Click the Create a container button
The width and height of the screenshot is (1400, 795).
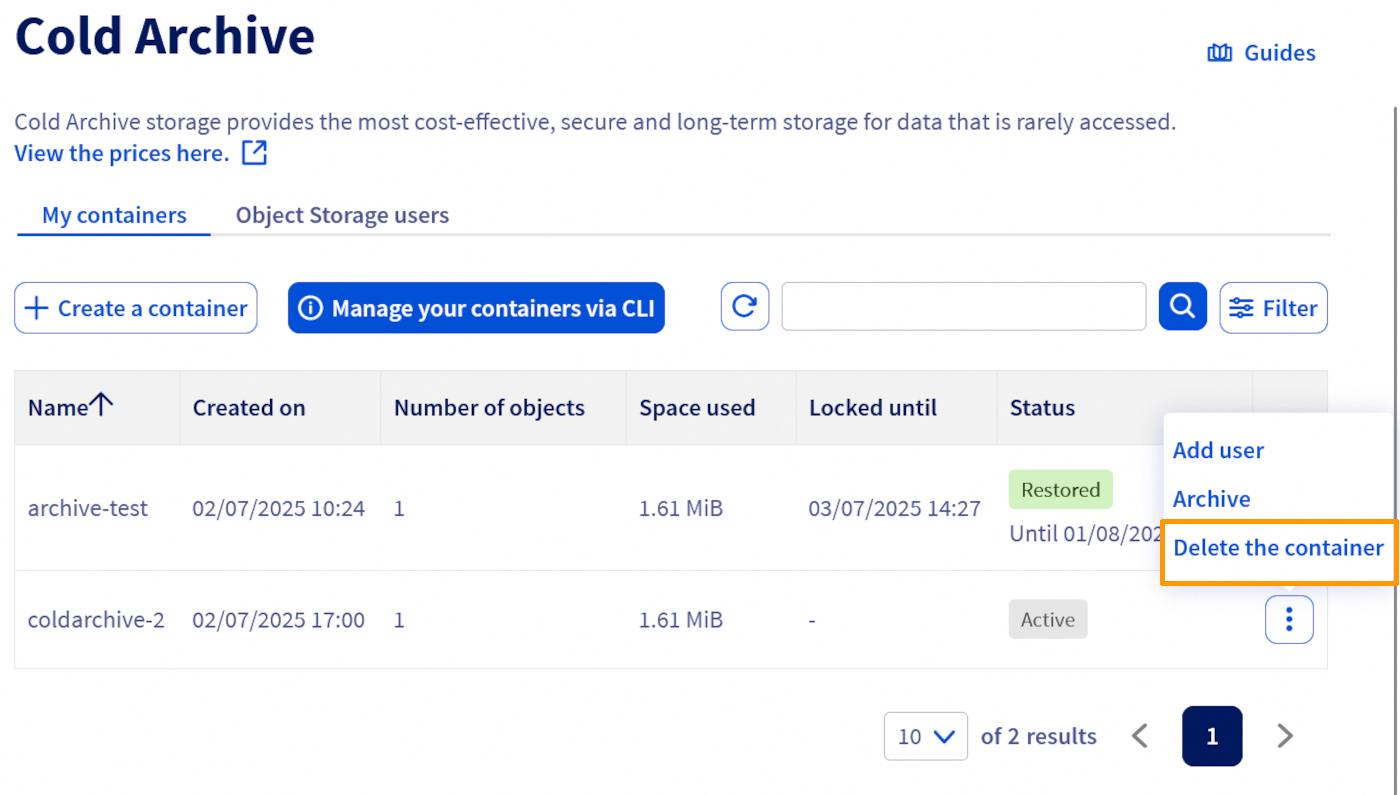pos(135,307)
